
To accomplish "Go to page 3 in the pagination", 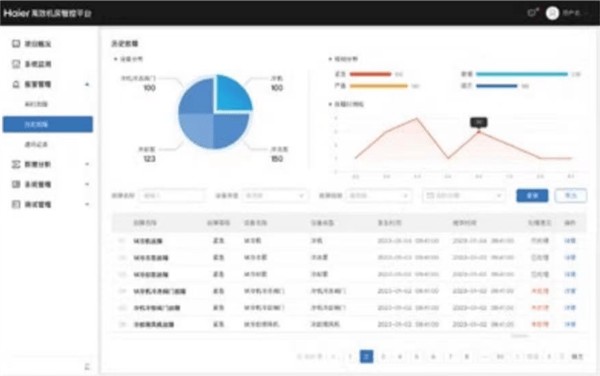I will [383, 356].
